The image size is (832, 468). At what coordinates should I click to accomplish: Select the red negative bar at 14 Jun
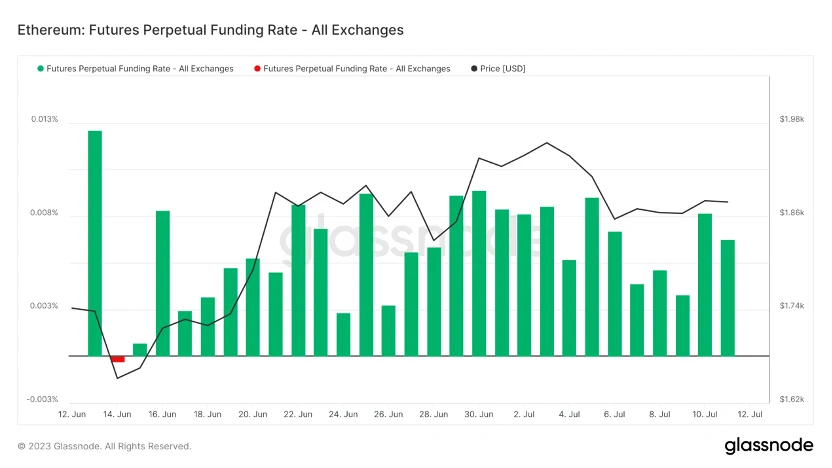point(117,359)
